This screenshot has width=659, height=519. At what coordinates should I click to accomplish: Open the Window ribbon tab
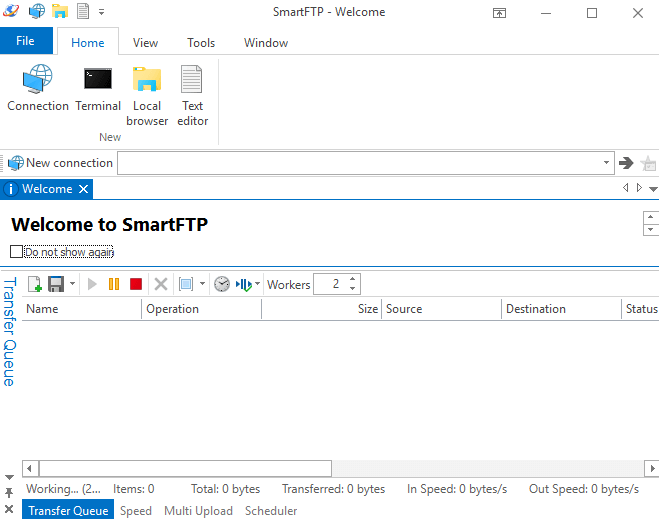266,42
